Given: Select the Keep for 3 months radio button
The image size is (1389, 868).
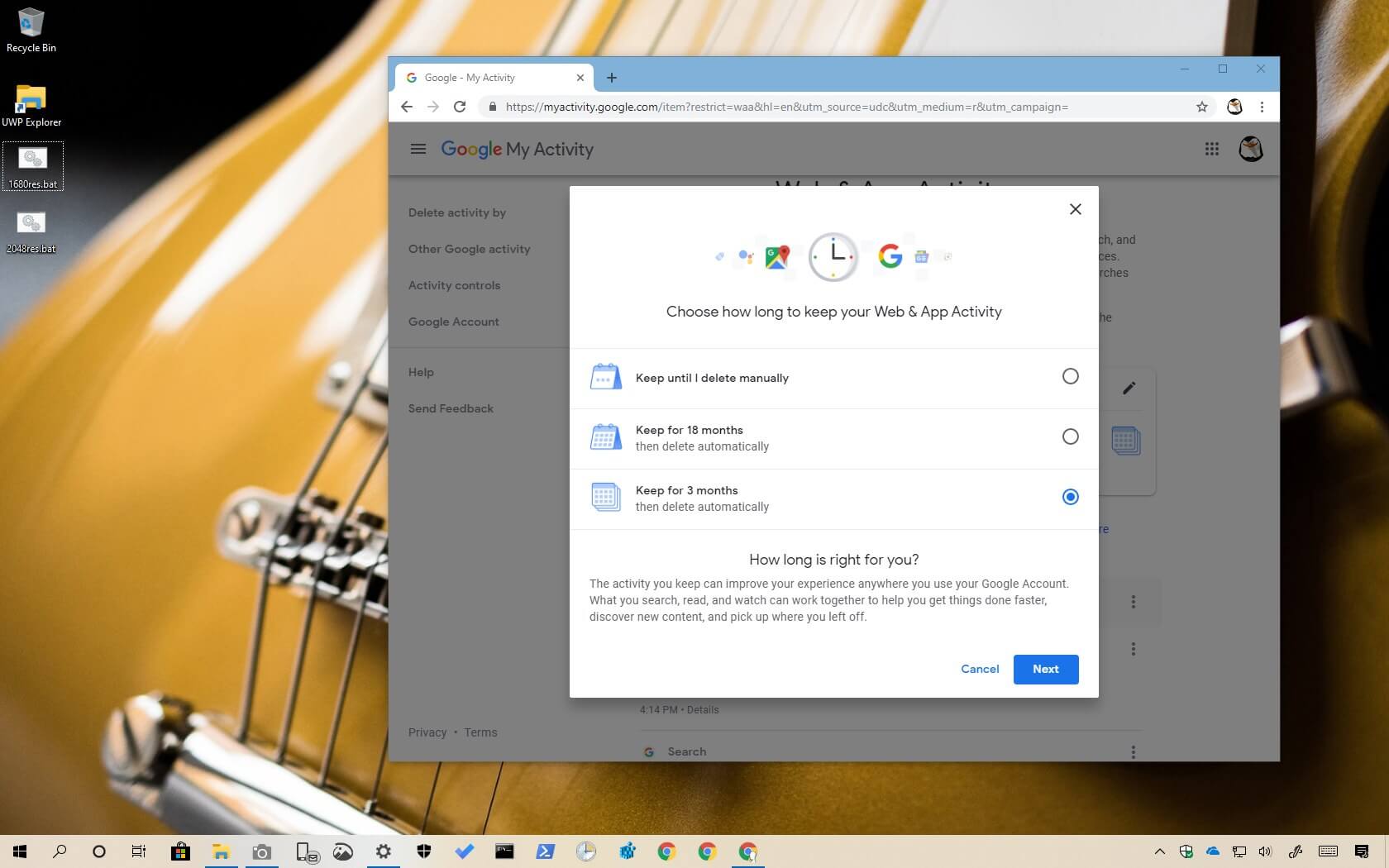Looking at the screenshot, I should (x=1070, y=497).
